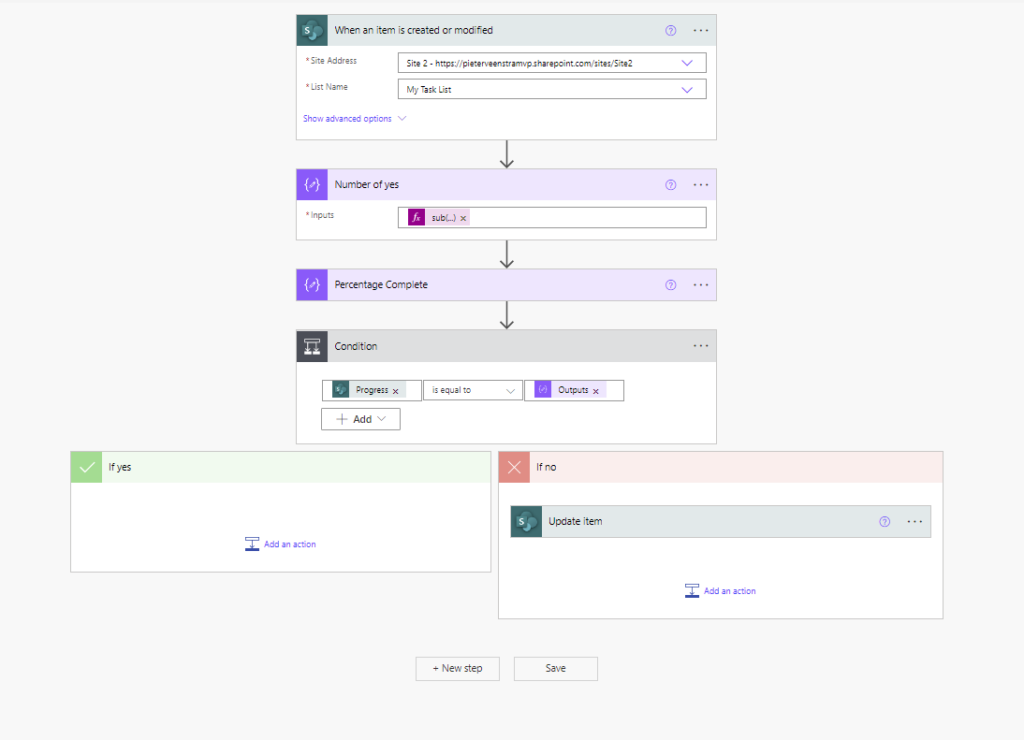Click the My Task List value

point(428,89)
